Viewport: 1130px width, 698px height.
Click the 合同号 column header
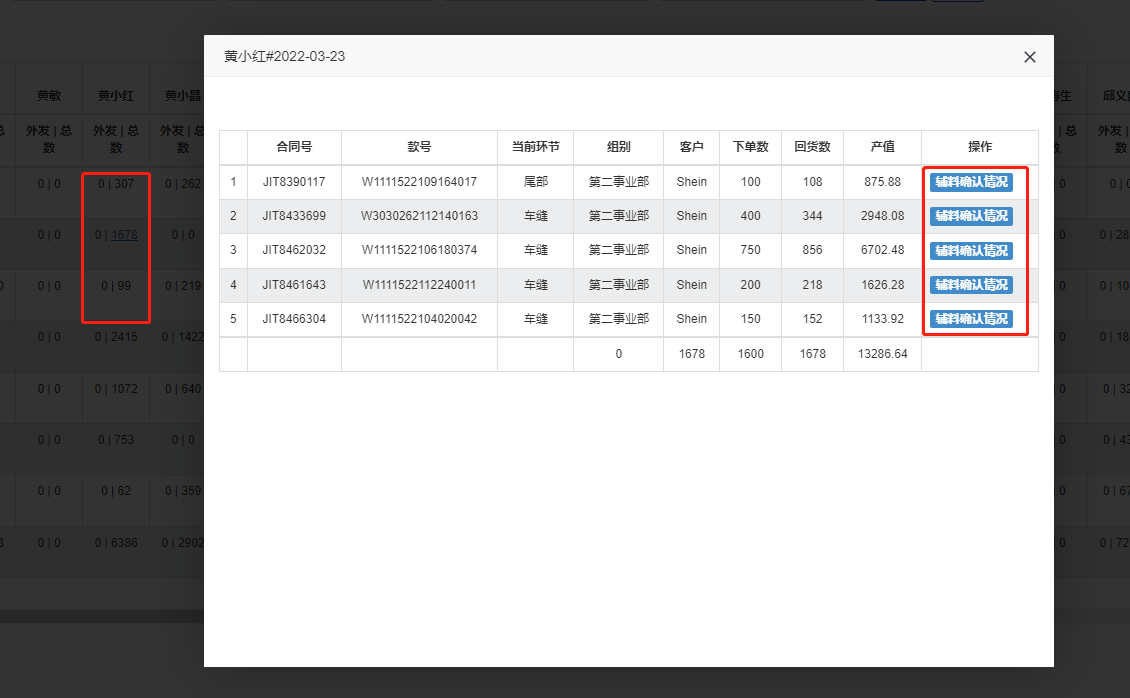(x=294, y=147)
